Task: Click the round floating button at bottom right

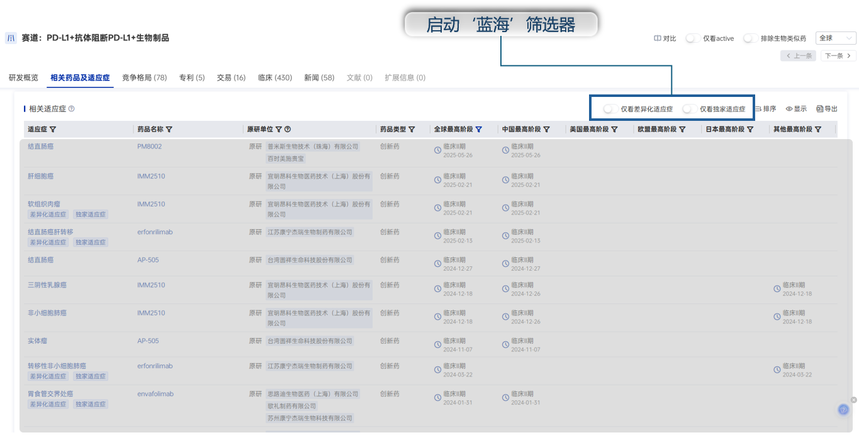Action: pos(843,410)
